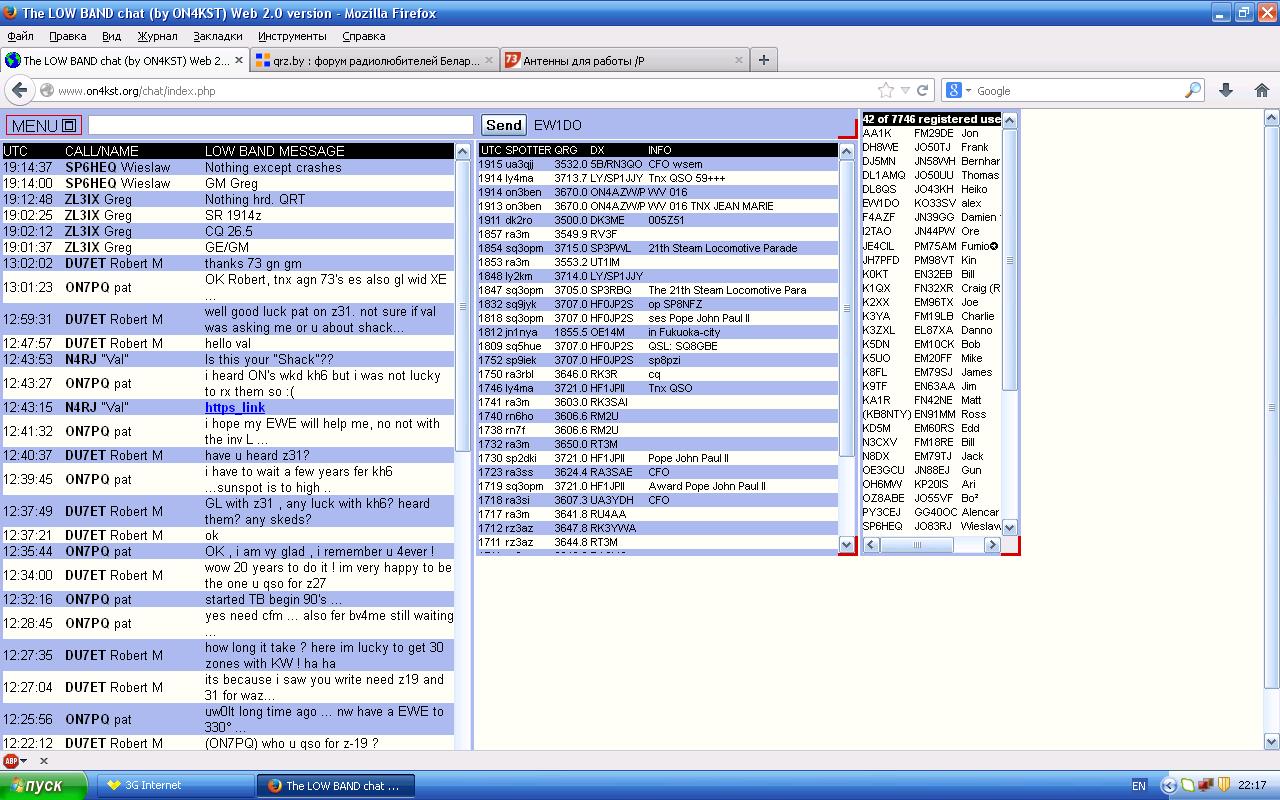Screen dimensions: 1280x800
Task: Click the page scrollbar down arrow
Action: [x=1272, y=742]
